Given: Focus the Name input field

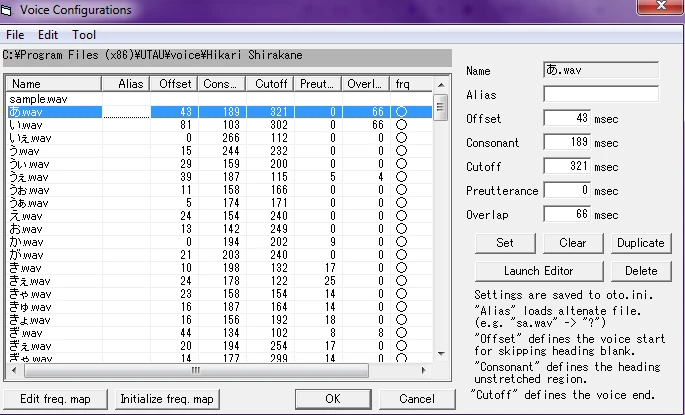Looking at the screenshot, I should point(601,70).
